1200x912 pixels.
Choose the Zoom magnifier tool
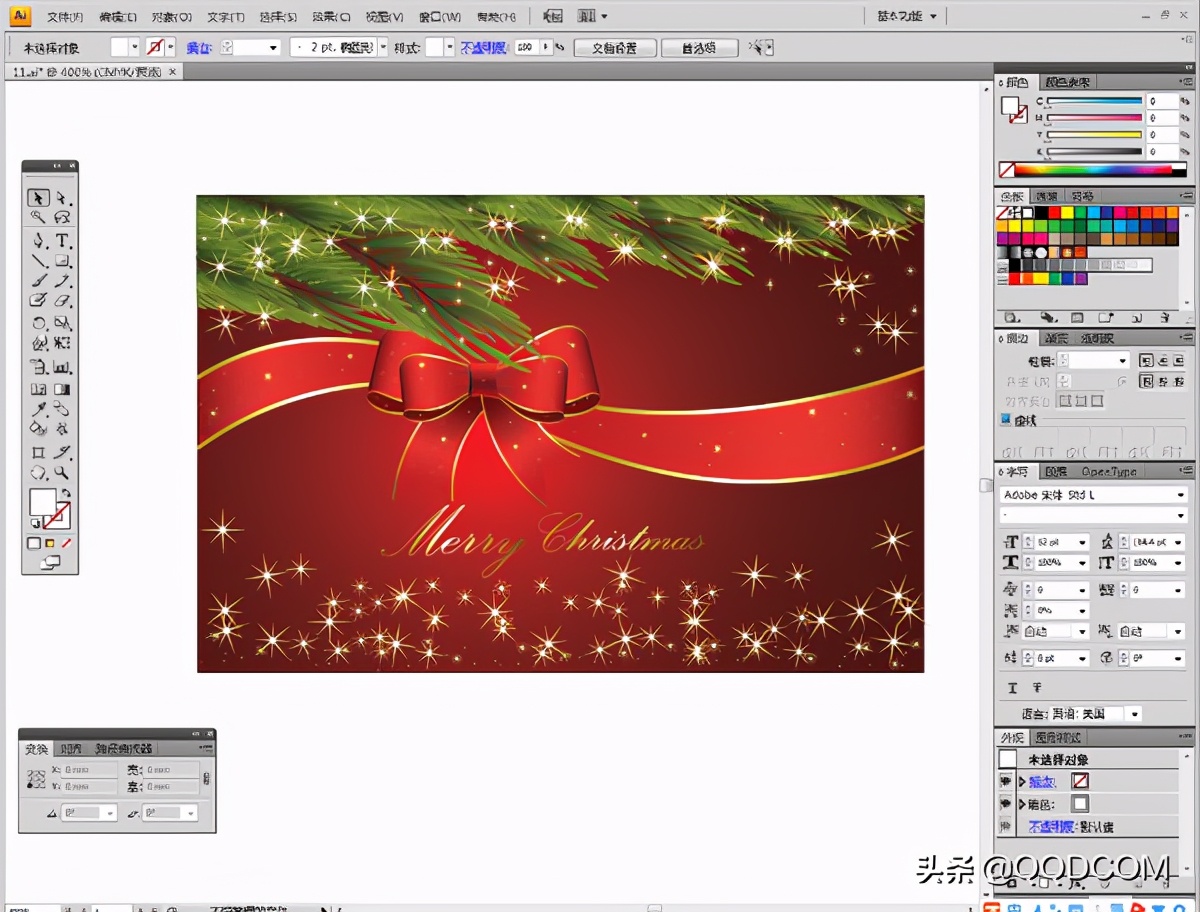[x=62, y=473]
